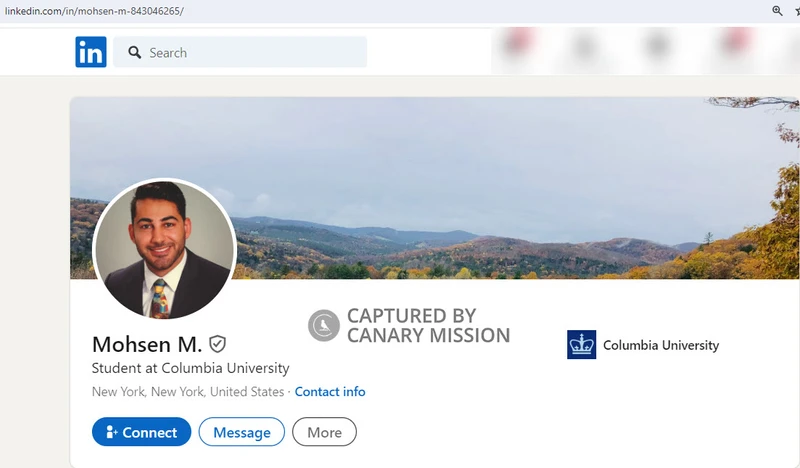Viewport: 800px width, 468px height.
Task: Click the Student at Columbia University headline
Action: point(190,368)
